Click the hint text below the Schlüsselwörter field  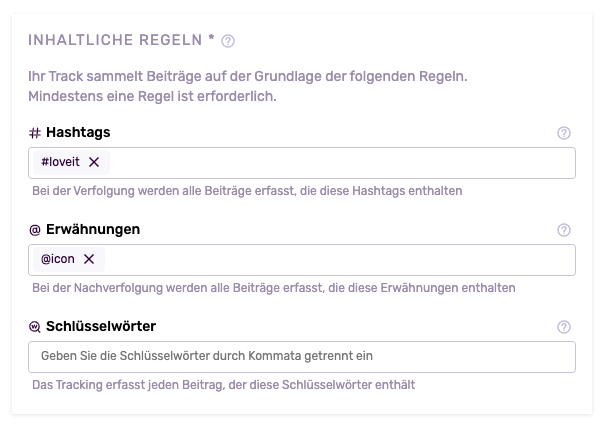[x=223, y=385]
